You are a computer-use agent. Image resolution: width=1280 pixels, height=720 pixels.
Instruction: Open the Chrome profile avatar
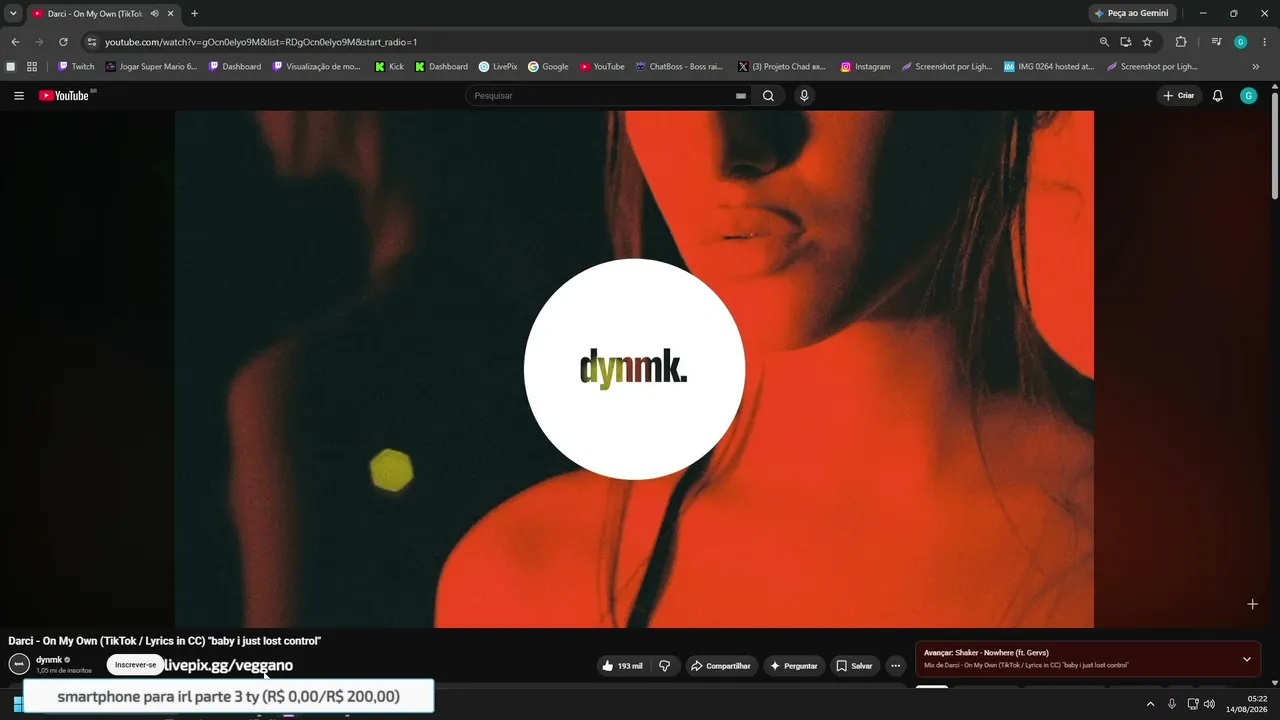pyautogui.click(x=1240, y=42)
